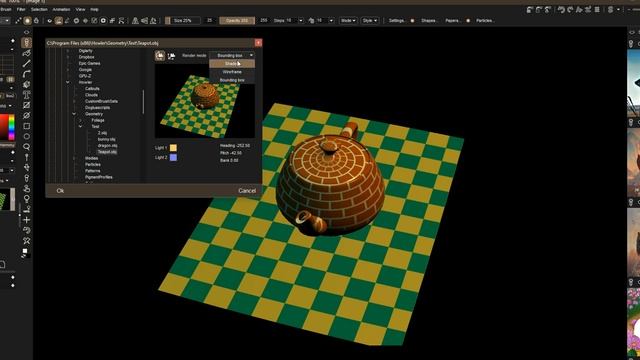640x360 pixels.
Task: Open the Settings.. toolbar button
Action: (x=396, y=20)
